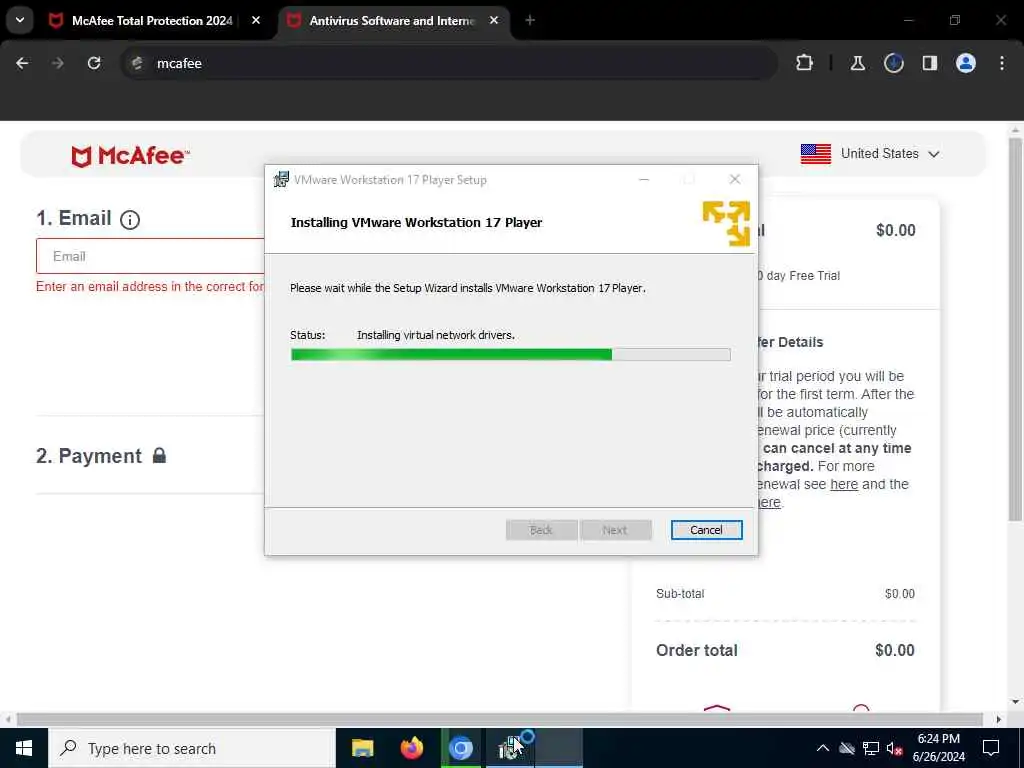The image size is (1024, 768).
Task: Click the VMware Setup title bar icon
Action: click(x=281, y=180)
